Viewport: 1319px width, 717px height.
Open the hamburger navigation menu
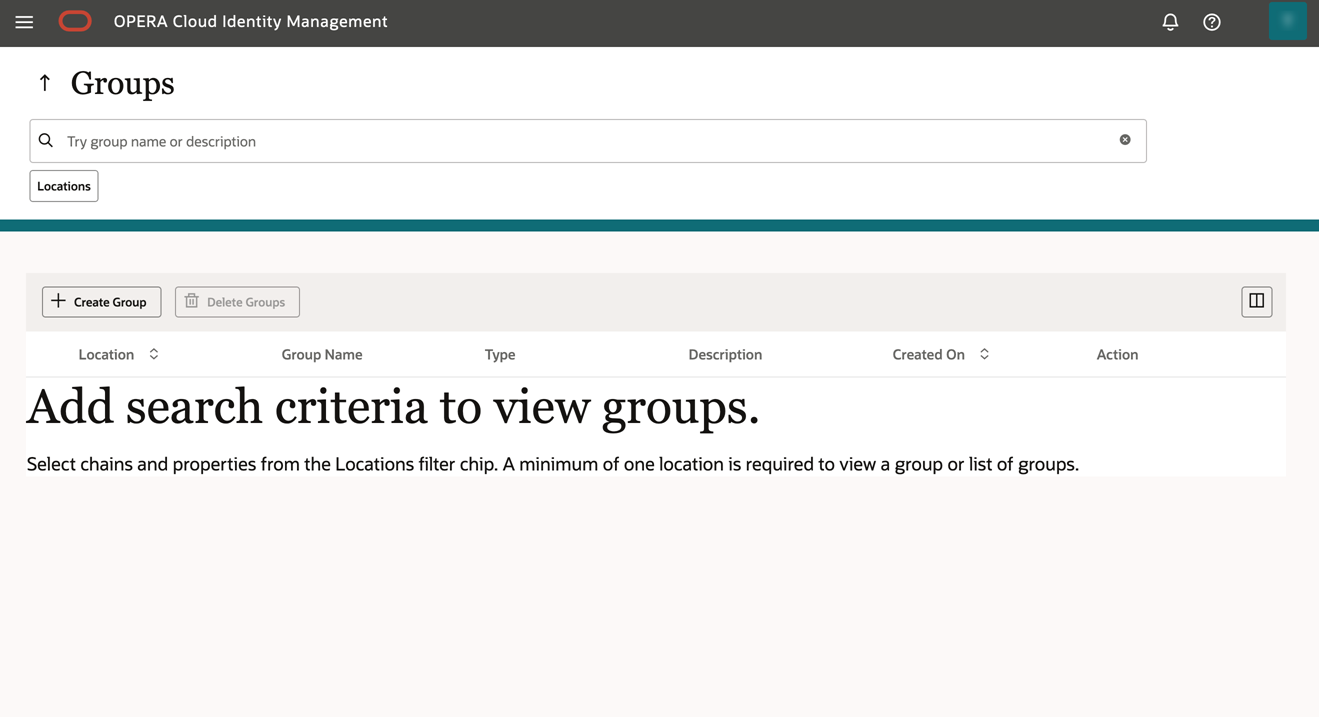(x=24, y=22)
